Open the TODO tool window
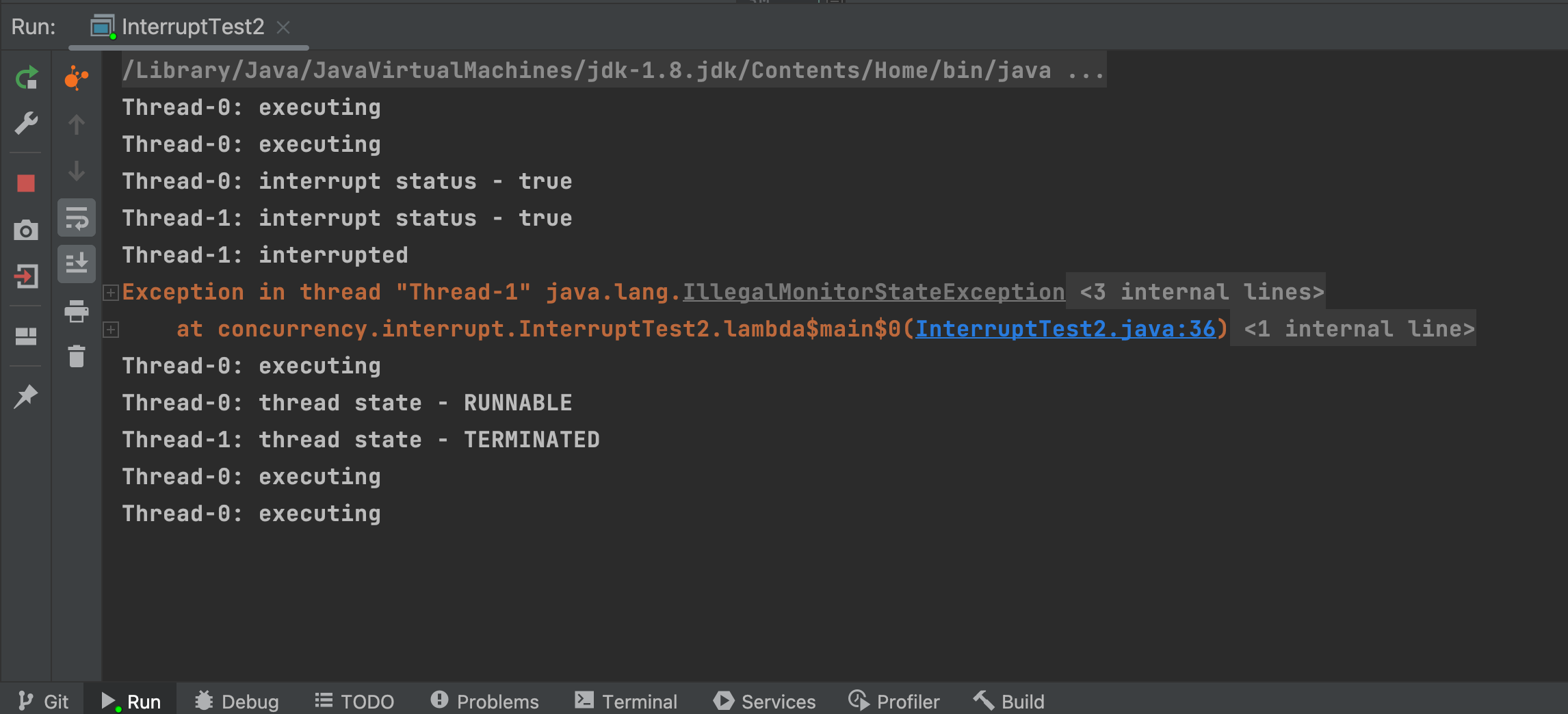The width and height of the screenshot is (1568, 714). (354, 701)
